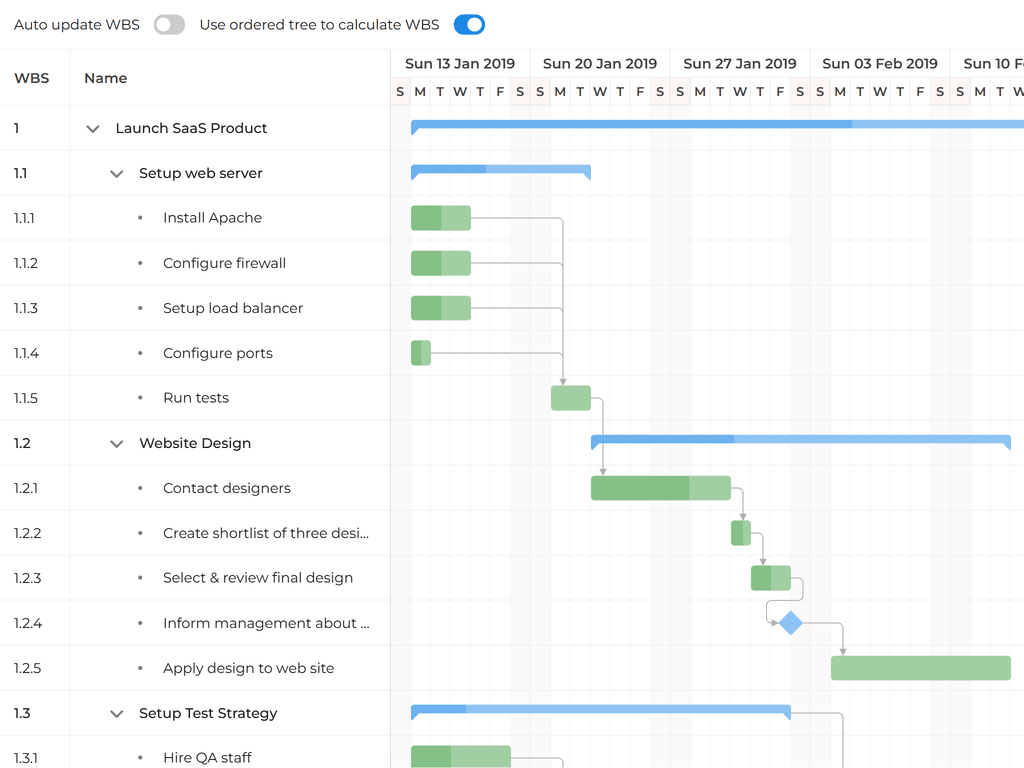
Task: Click the Website Design summary progress bar
Action: click(800, 440)
